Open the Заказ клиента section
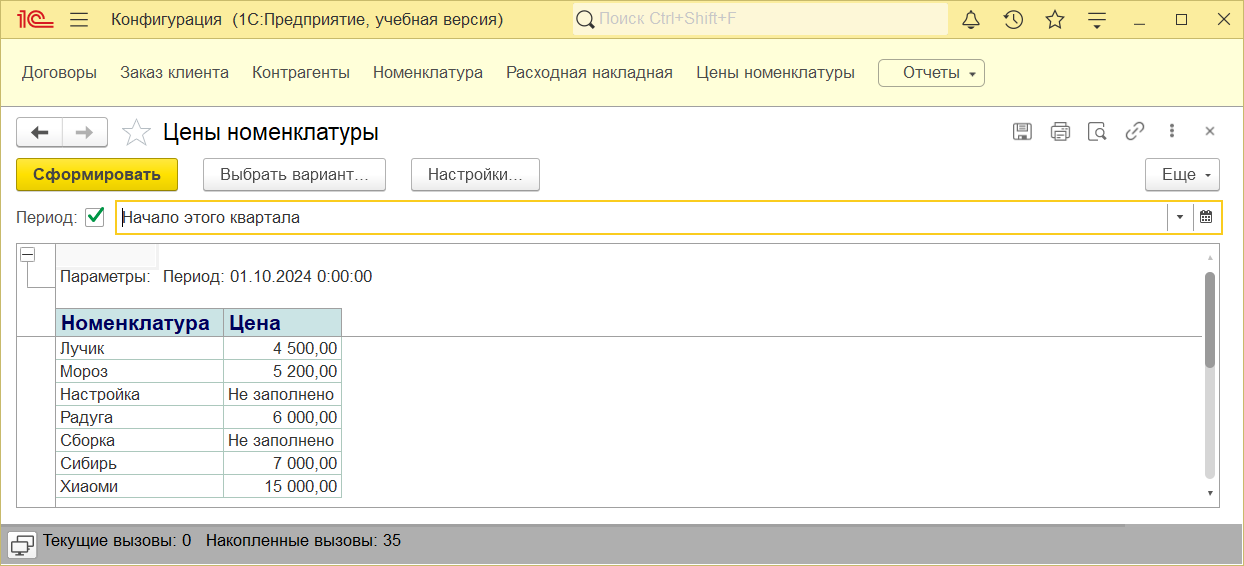This screenshot has width=1244, height=566. (x=174, y=72)
